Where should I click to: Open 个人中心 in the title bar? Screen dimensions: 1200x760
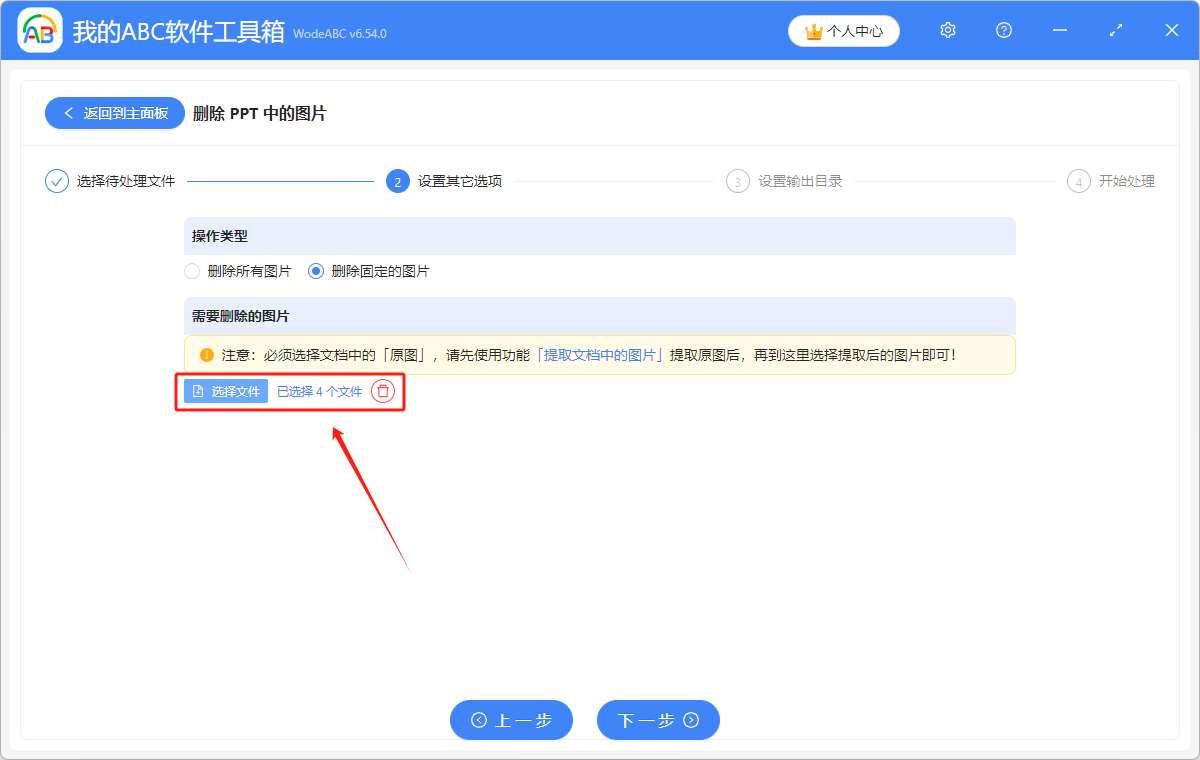pos(844,31)
